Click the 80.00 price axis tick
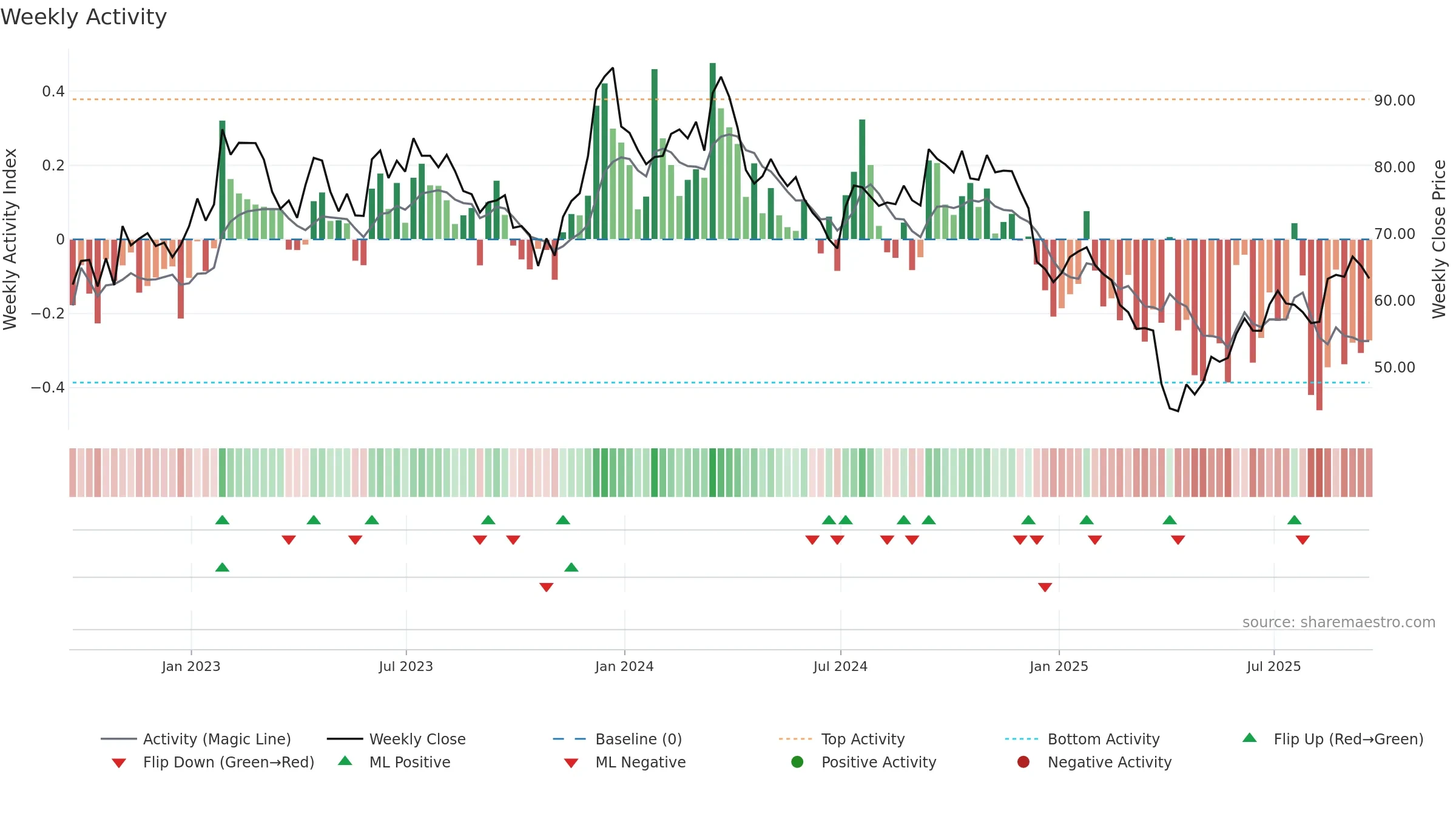 (1395, 167)
